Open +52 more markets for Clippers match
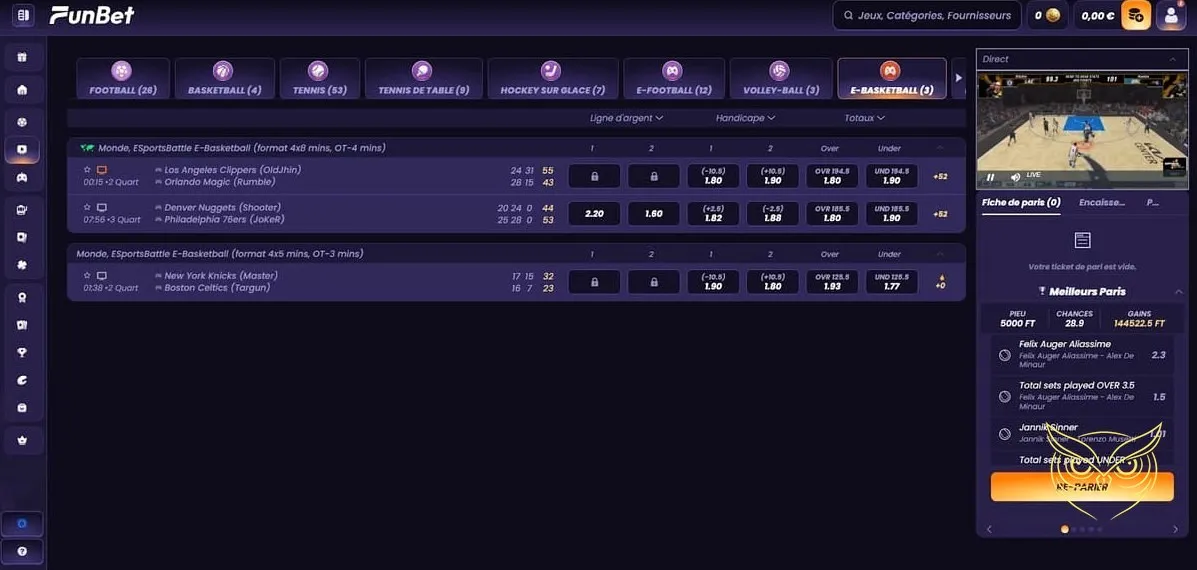 coord(940,177)
